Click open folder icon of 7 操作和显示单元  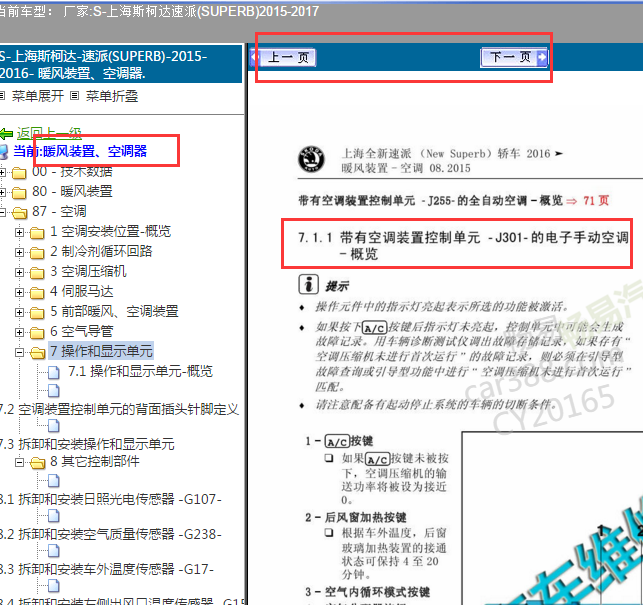click(x=37, y=353)
